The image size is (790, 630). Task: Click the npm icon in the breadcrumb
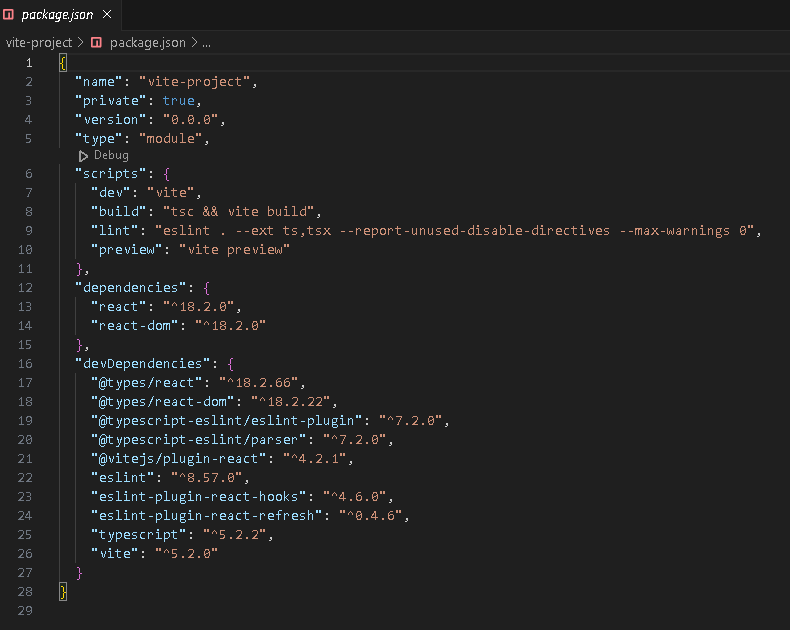point(96,43)
